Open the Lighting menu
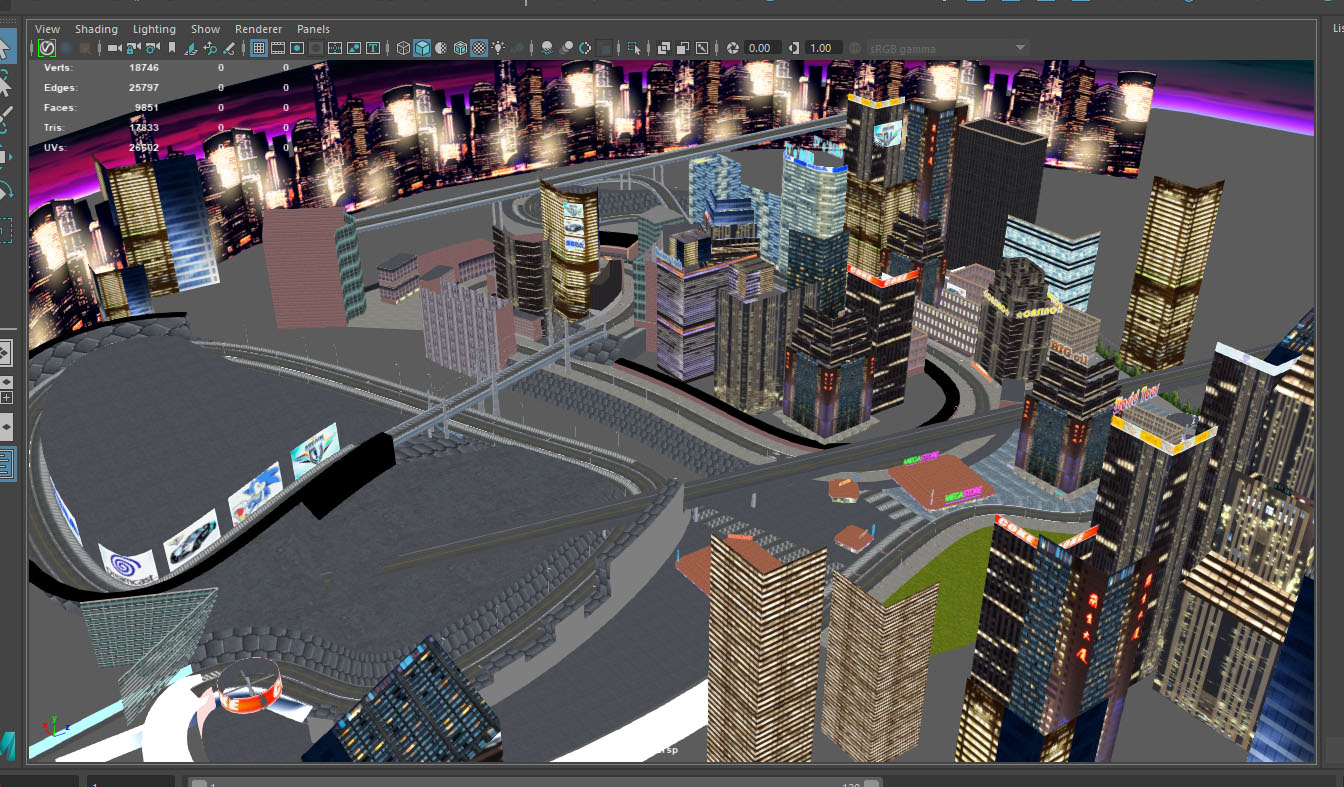This screenshot has width=1344, height=787. click(x=154, y=29)
